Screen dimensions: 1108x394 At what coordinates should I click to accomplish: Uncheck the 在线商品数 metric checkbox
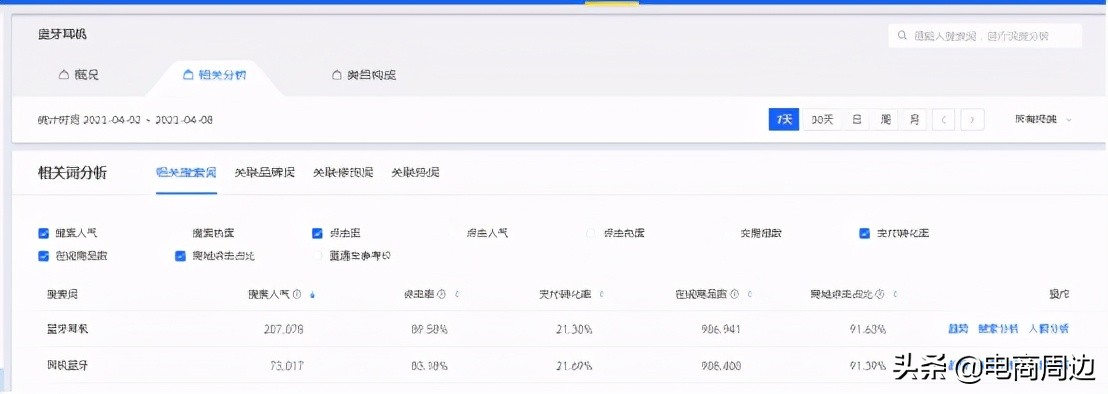(x=43, y=256)
